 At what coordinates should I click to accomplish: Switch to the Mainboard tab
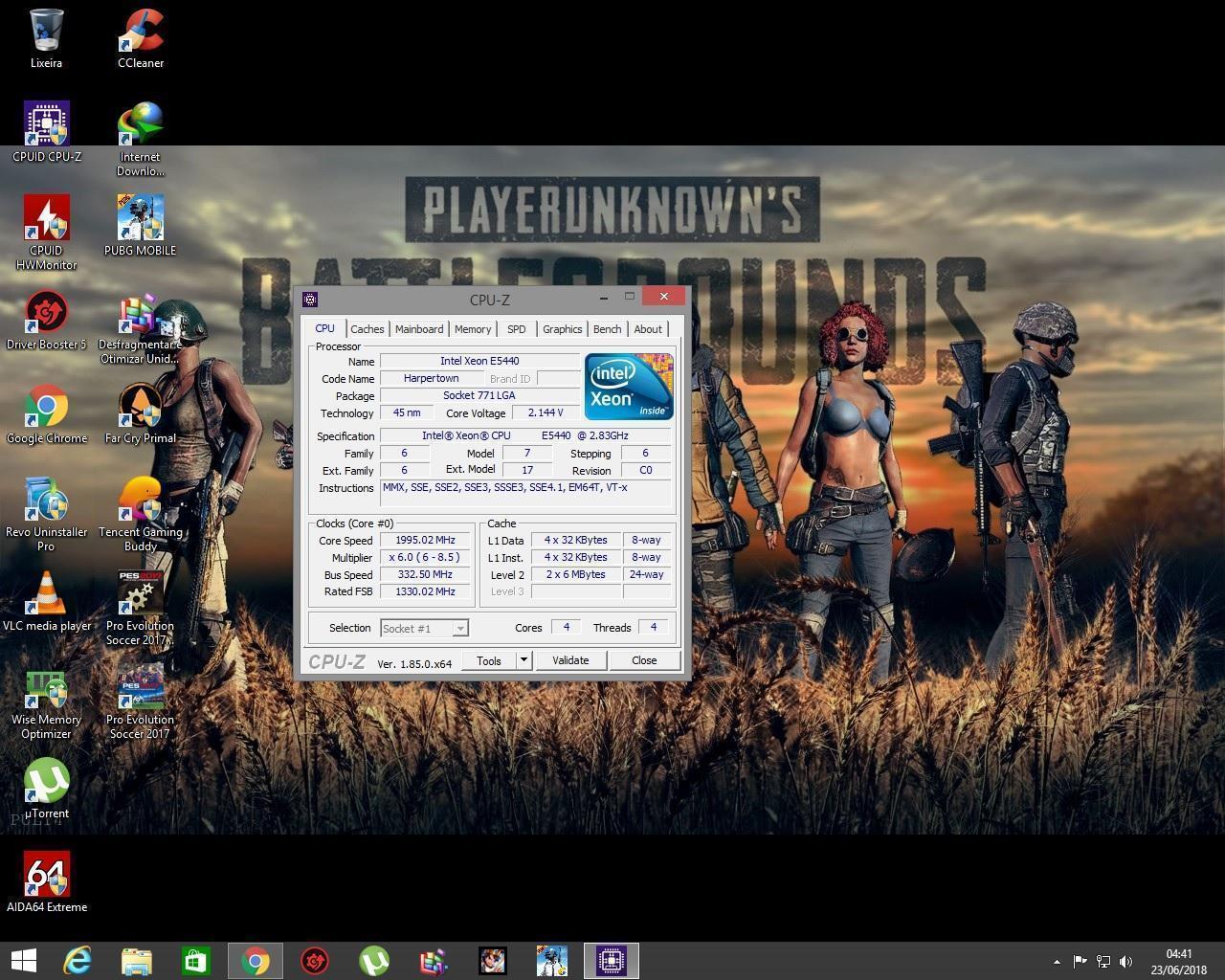point(419,329)
